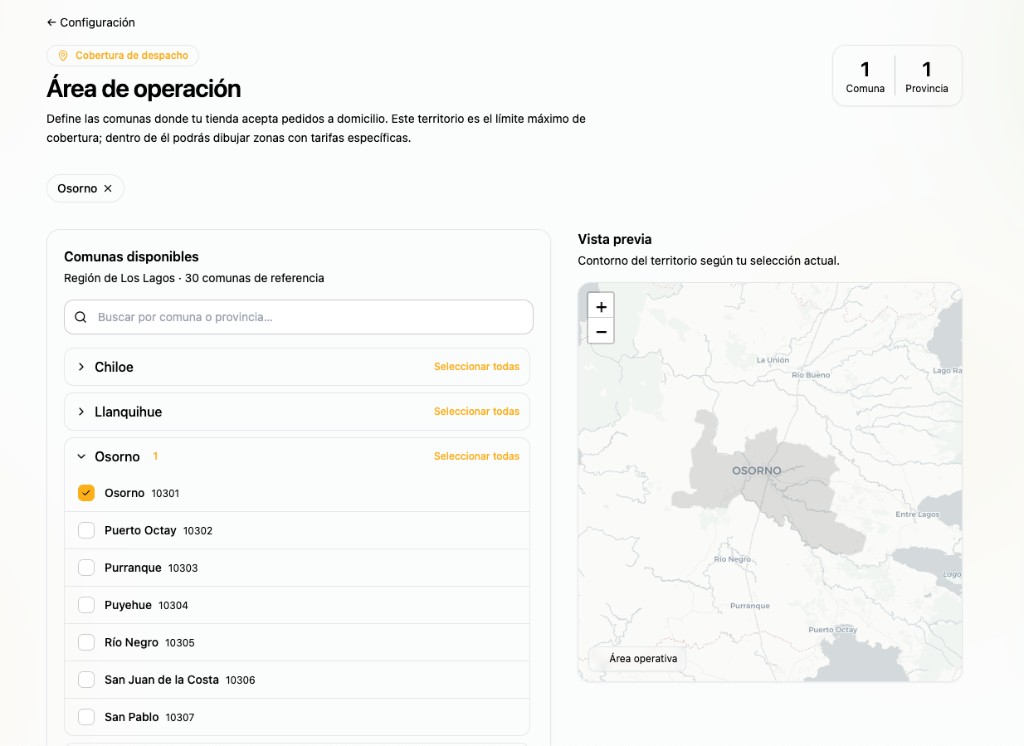Check the Puerto Octay checkbox

coord(86,530)
